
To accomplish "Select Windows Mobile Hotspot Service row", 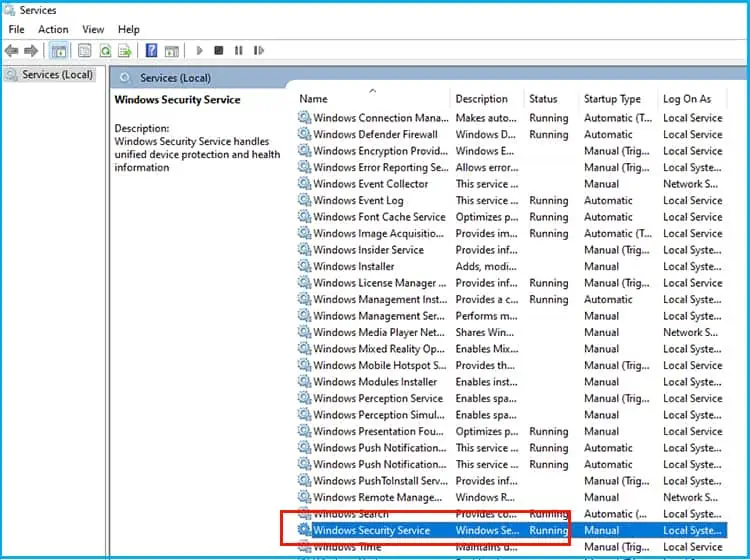I will [x=512, y=365].
